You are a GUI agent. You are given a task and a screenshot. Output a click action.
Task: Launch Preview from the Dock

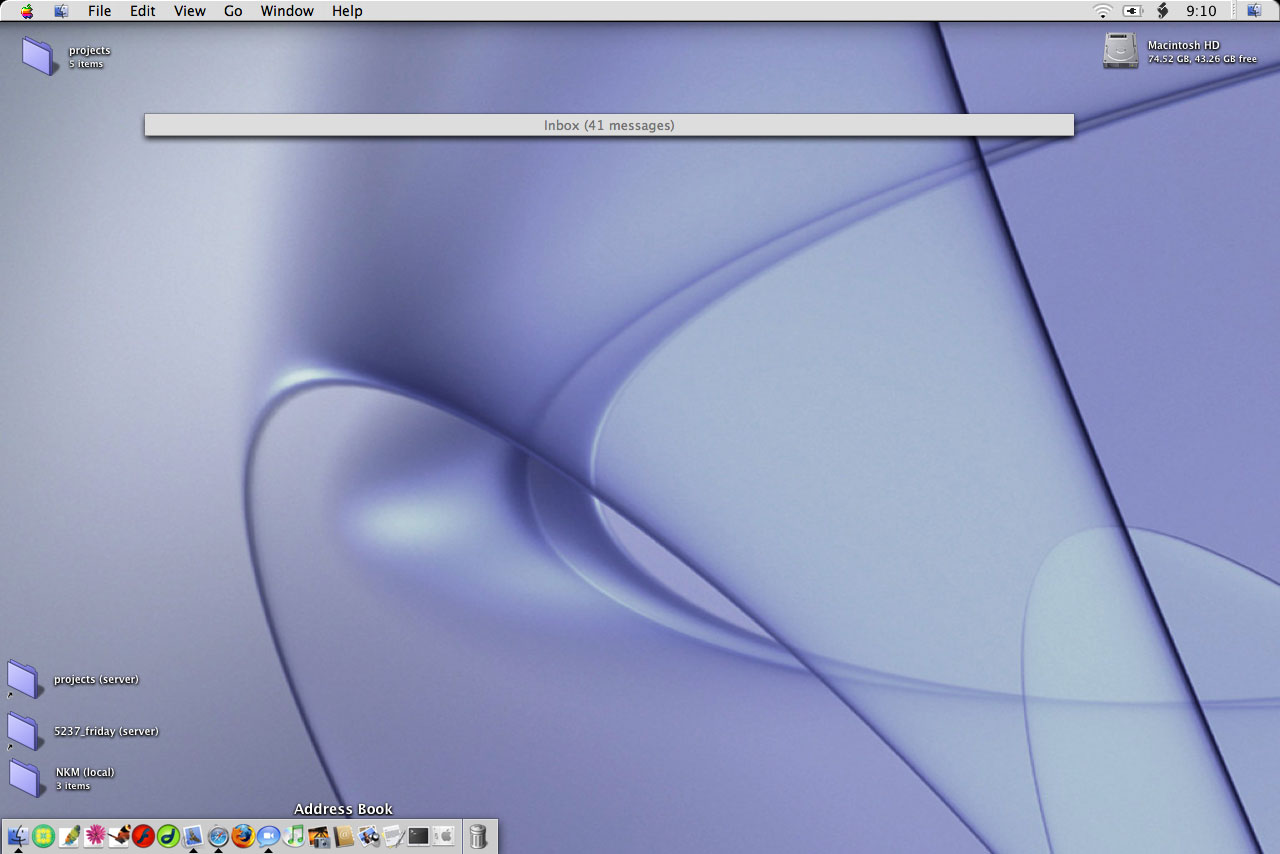369,836
